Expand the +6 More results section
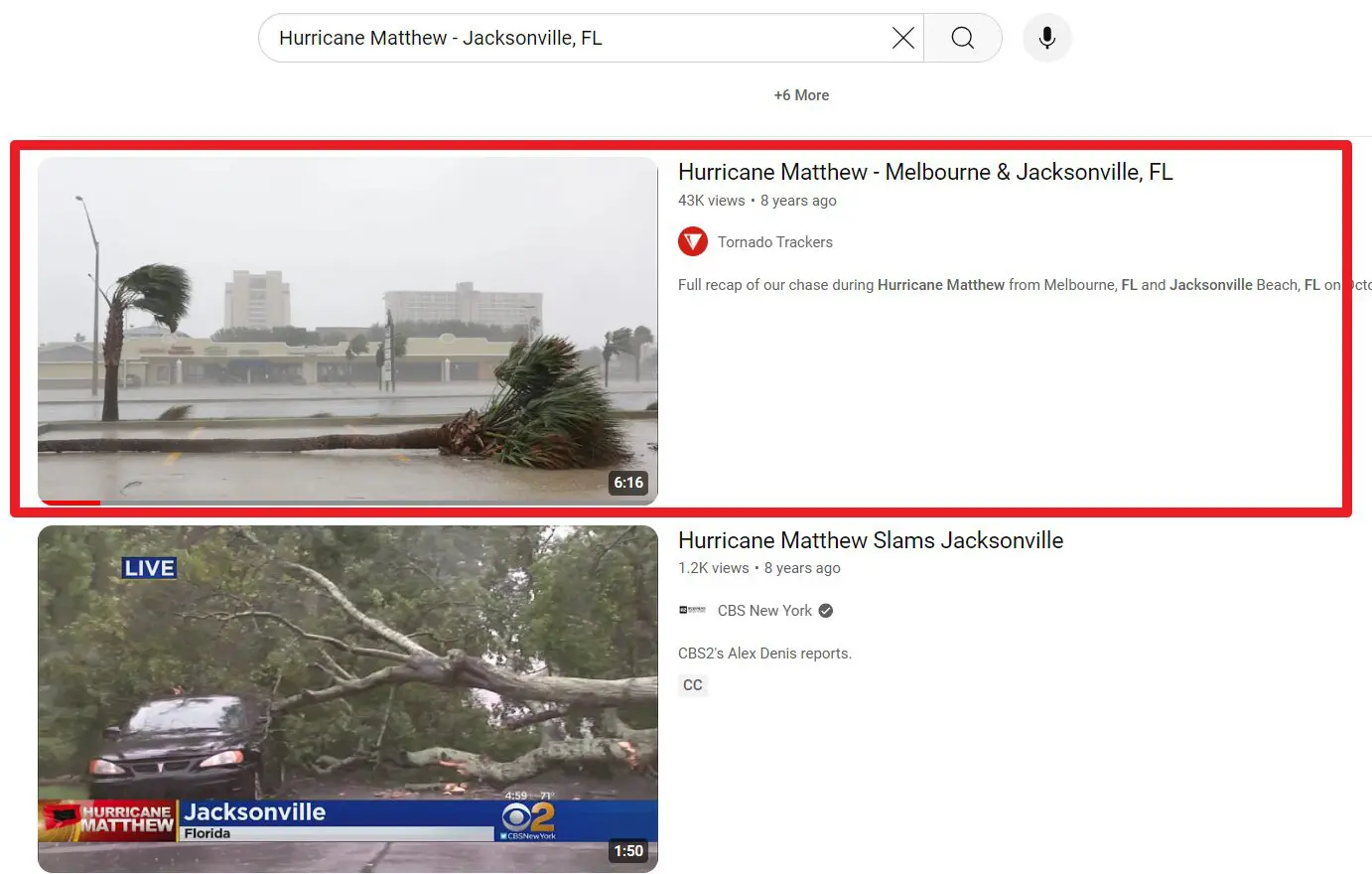The height and width of the screenshot is (874, 1372). tap(801, 95)
